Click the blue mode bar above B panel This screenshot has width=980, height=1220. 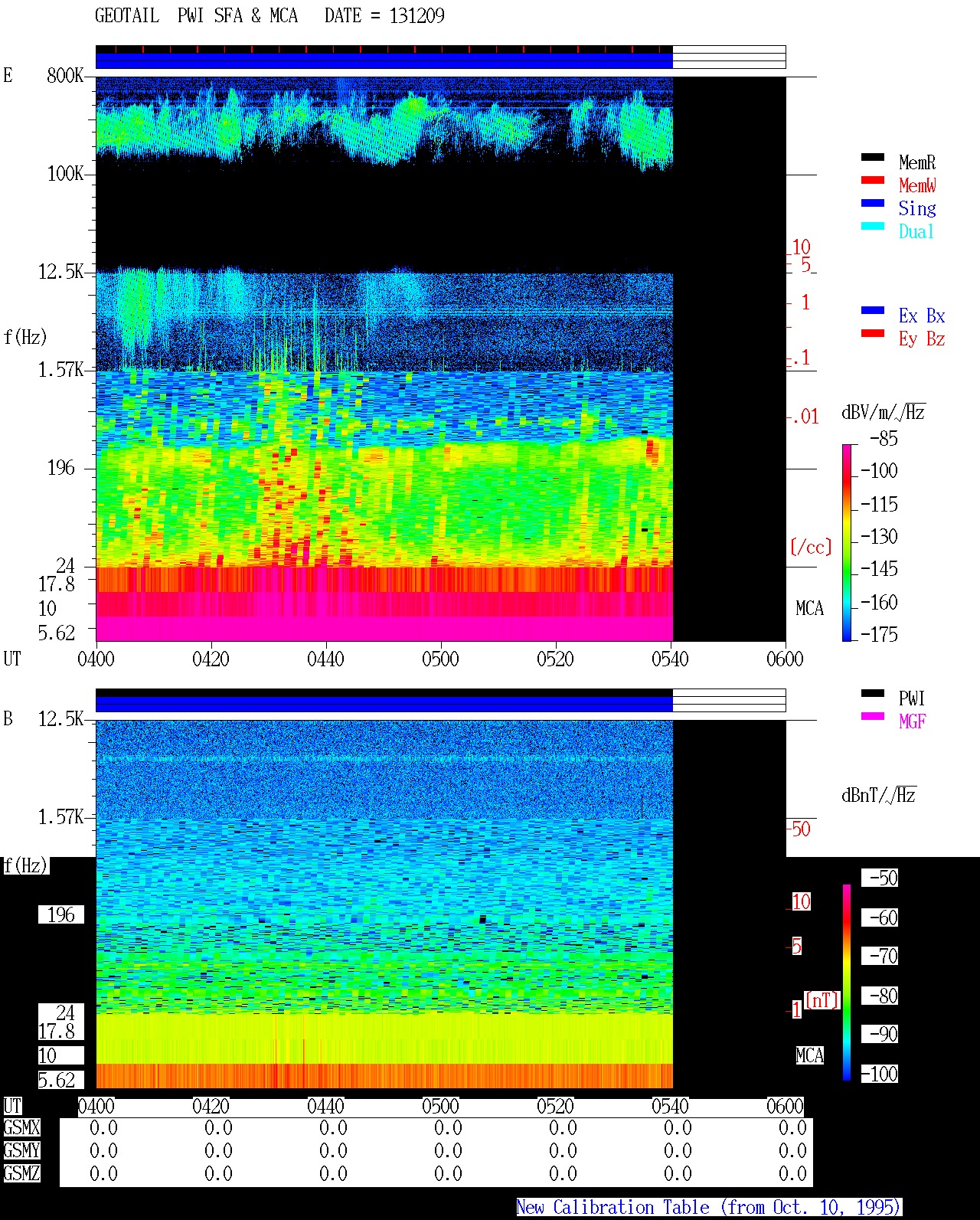pyautogui.click(x=384, y=704)
